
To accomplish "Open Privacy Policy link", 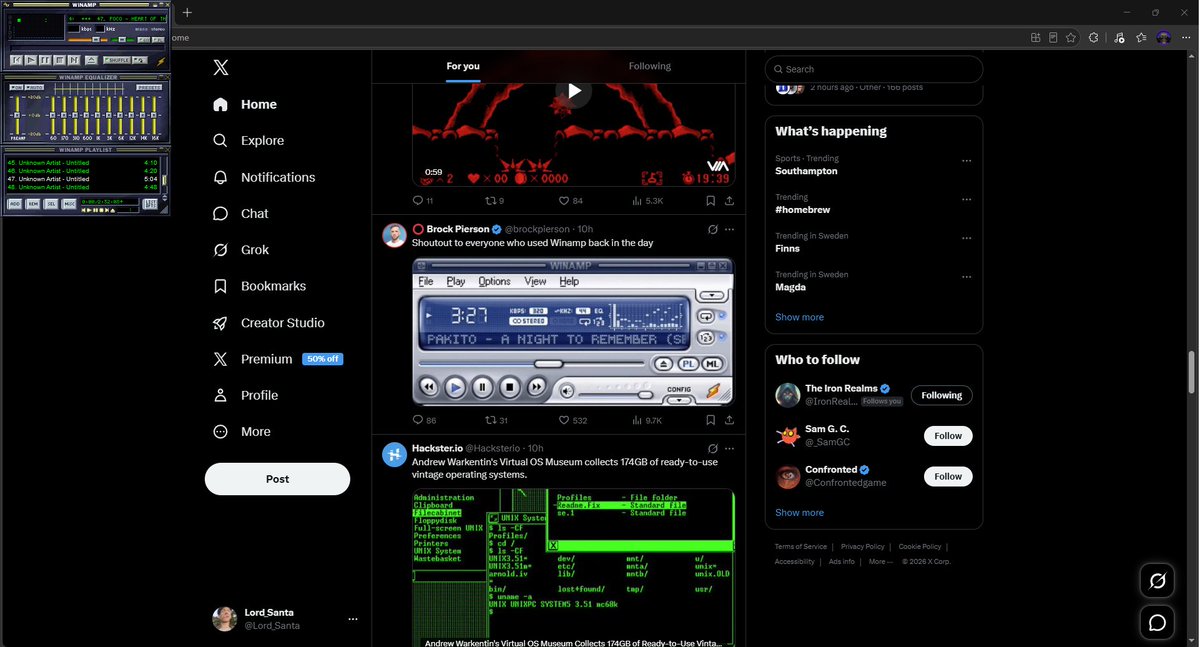I will pos(863,547).
